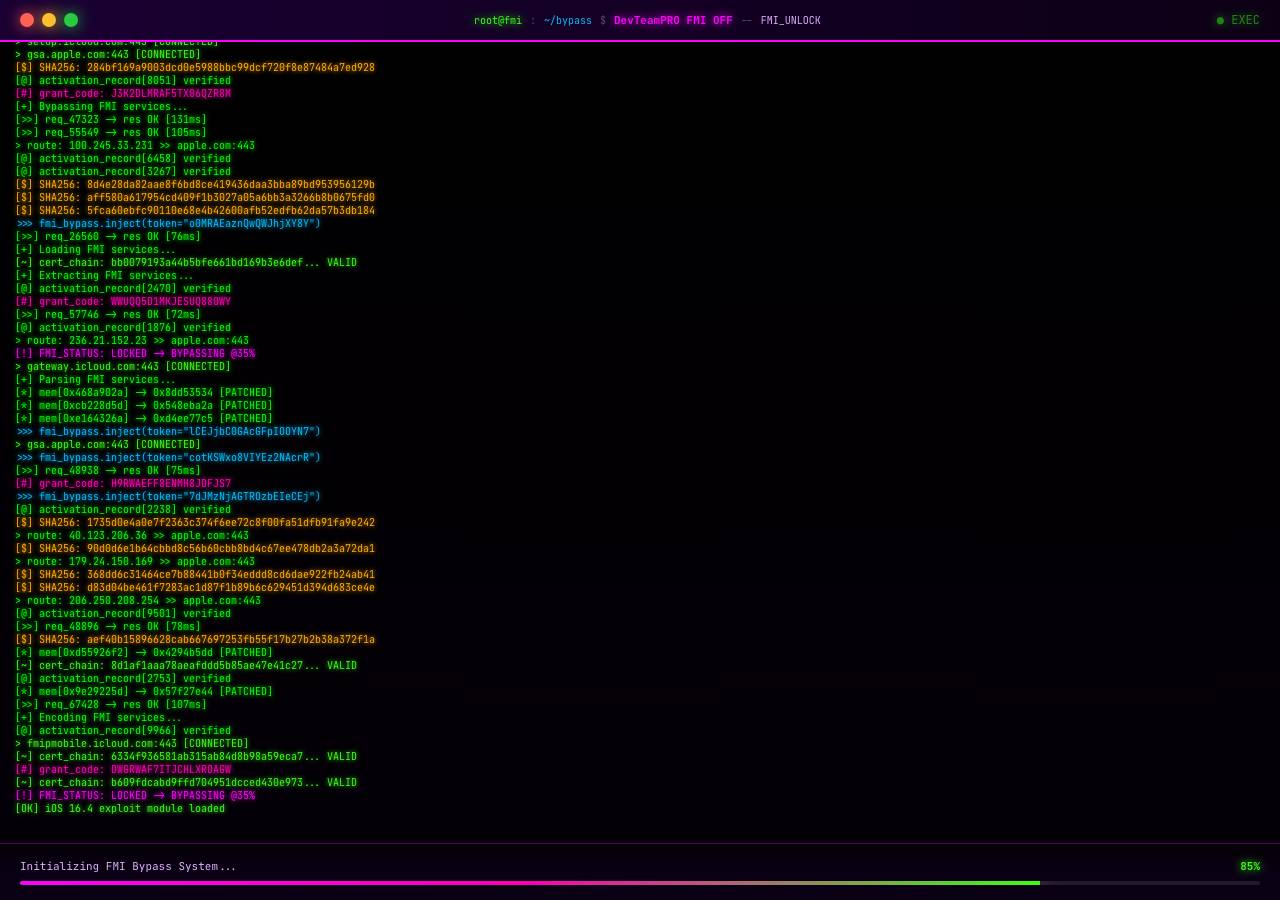Click the 85% progress value
The image size is (1280, 900).
tap(1250, 867)
